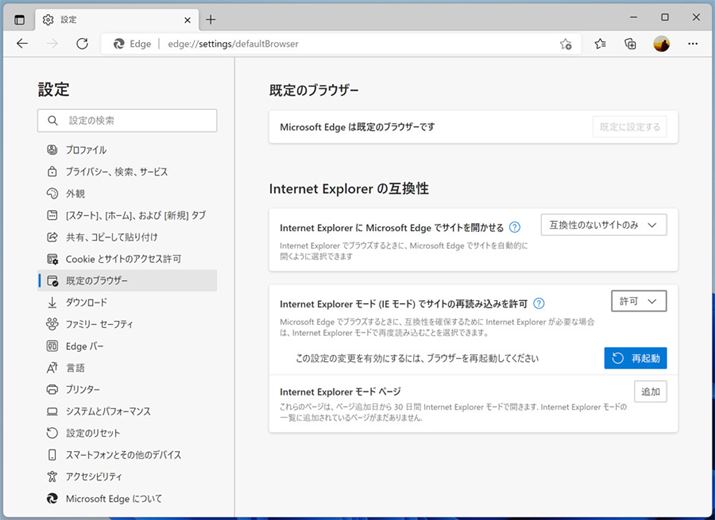The height and width of the screenshot is (520, 715).
Task: Open a new tab with plus button
Action: coord(210,19)
